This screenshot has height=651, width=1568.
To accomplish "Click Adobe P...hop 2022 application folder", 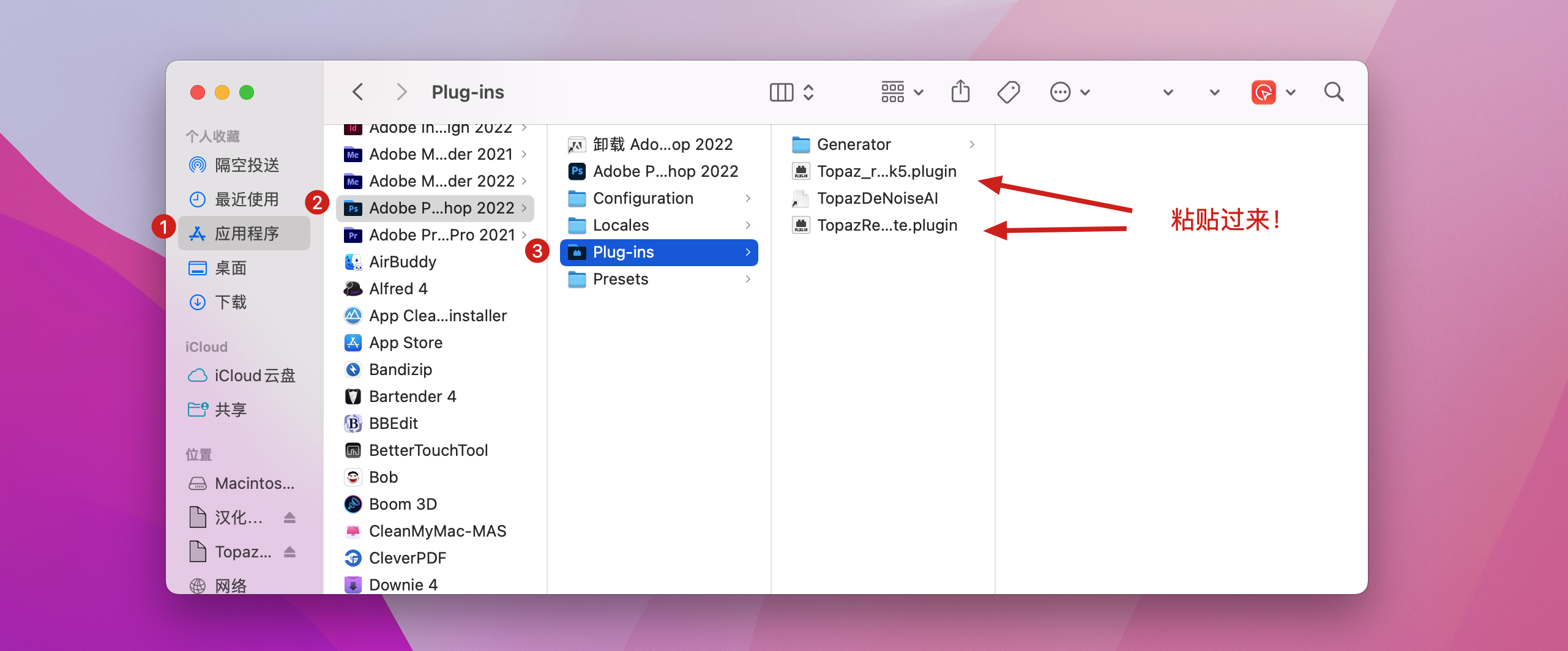I will click(441, 208).
